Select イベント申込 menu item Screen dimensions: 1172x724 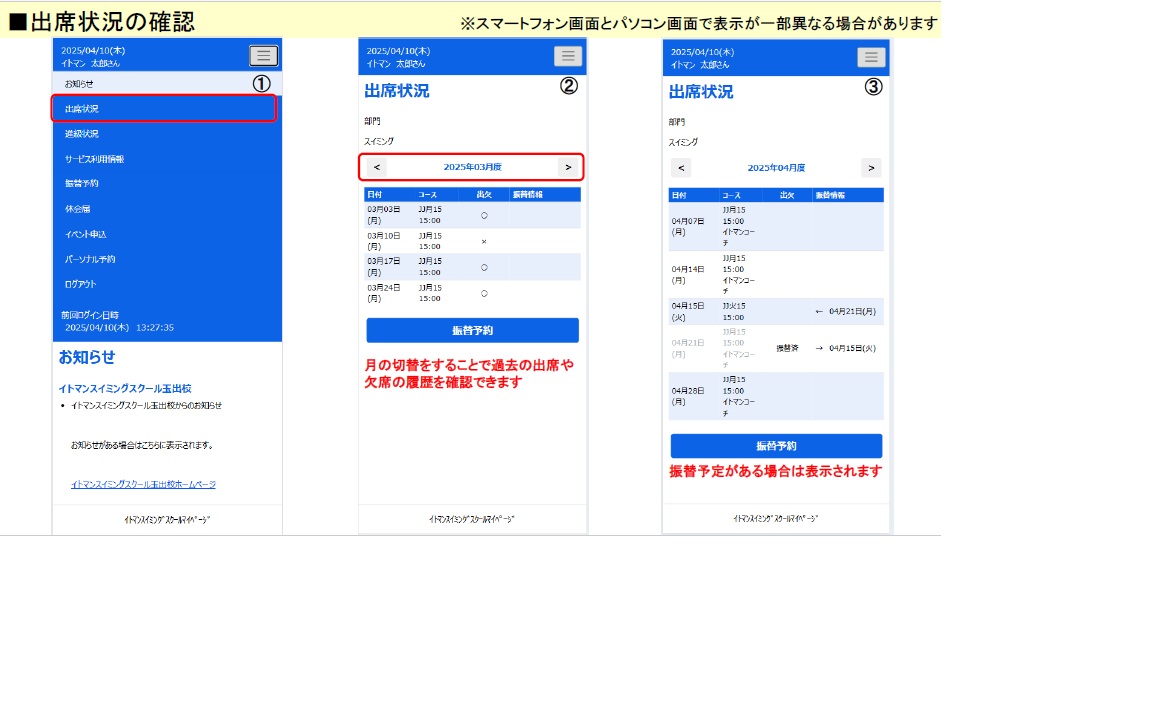pyautogui.click(x=86, y=234)
